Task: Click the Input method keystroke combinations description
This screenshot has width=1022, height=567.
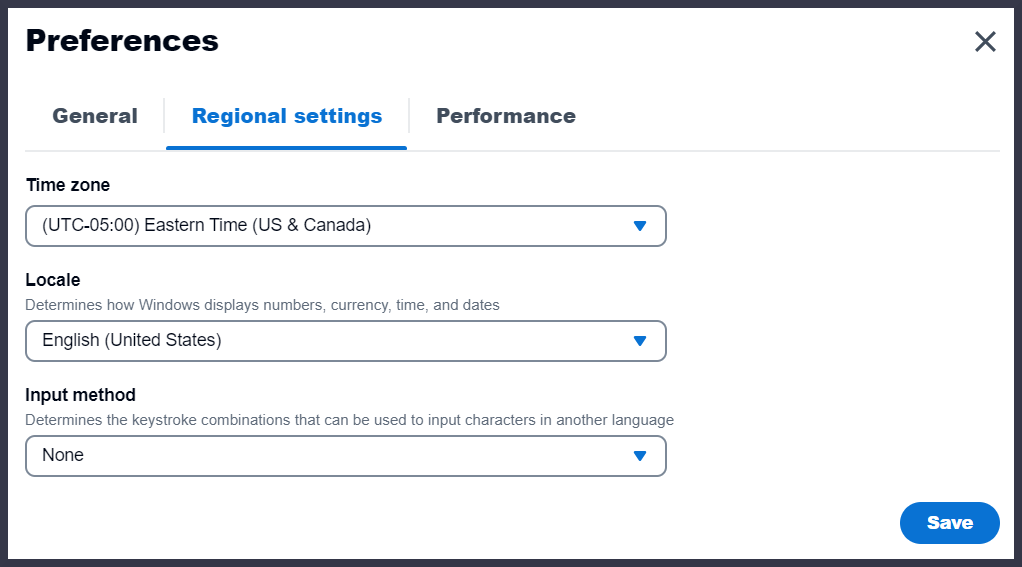Action: (349, 420)
